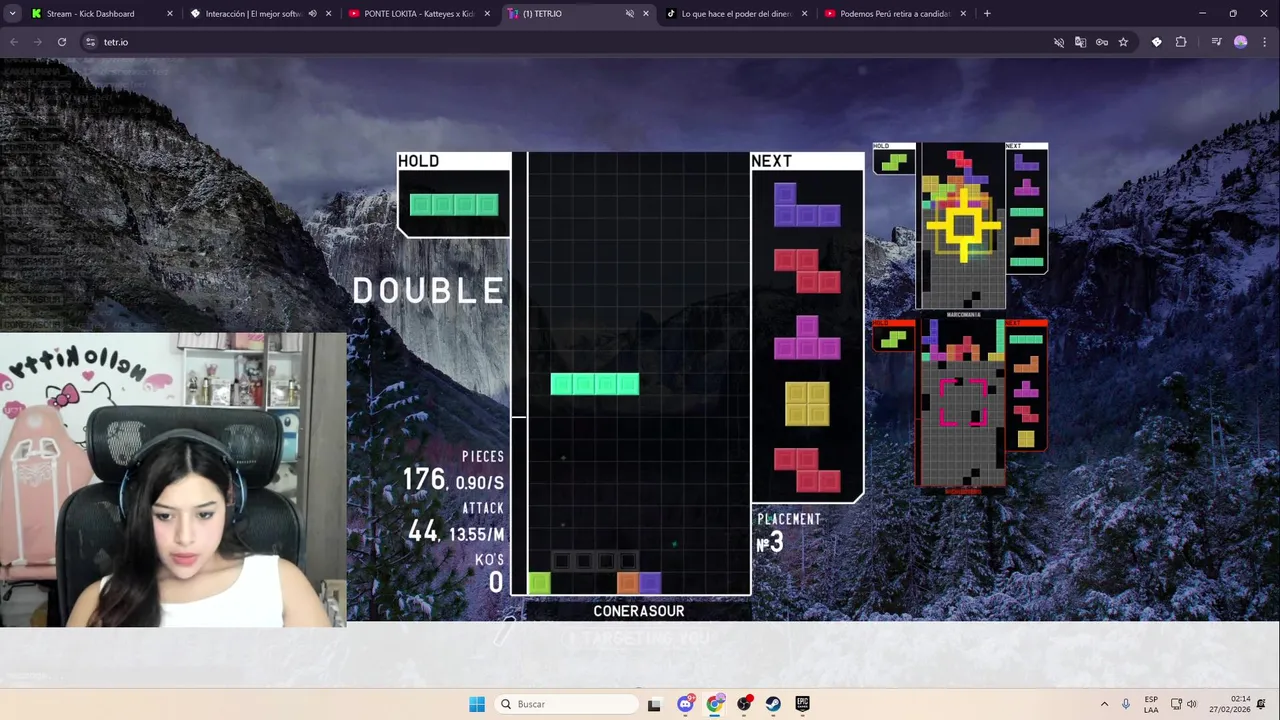Close the PONTE LOKITA tab
The image size is (1280, 720).
click(x=487, y=14)
